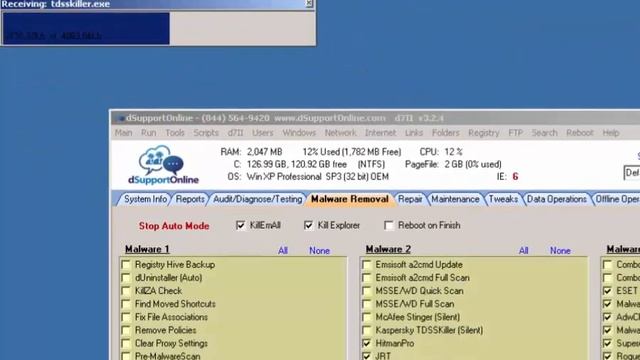Check Find Moved Shortcuts
The image size is (640, 360).
(126, 304)
